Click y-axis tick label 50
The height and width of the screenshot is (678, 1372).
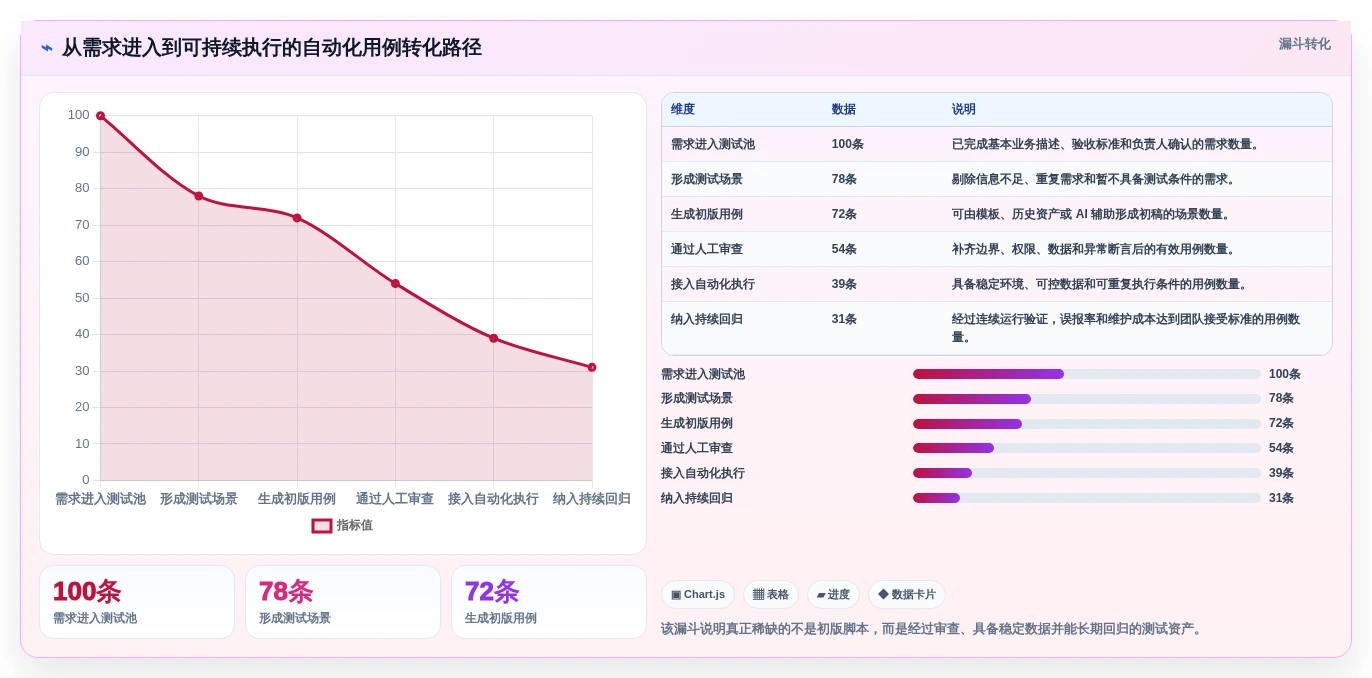tap(82, 298)
